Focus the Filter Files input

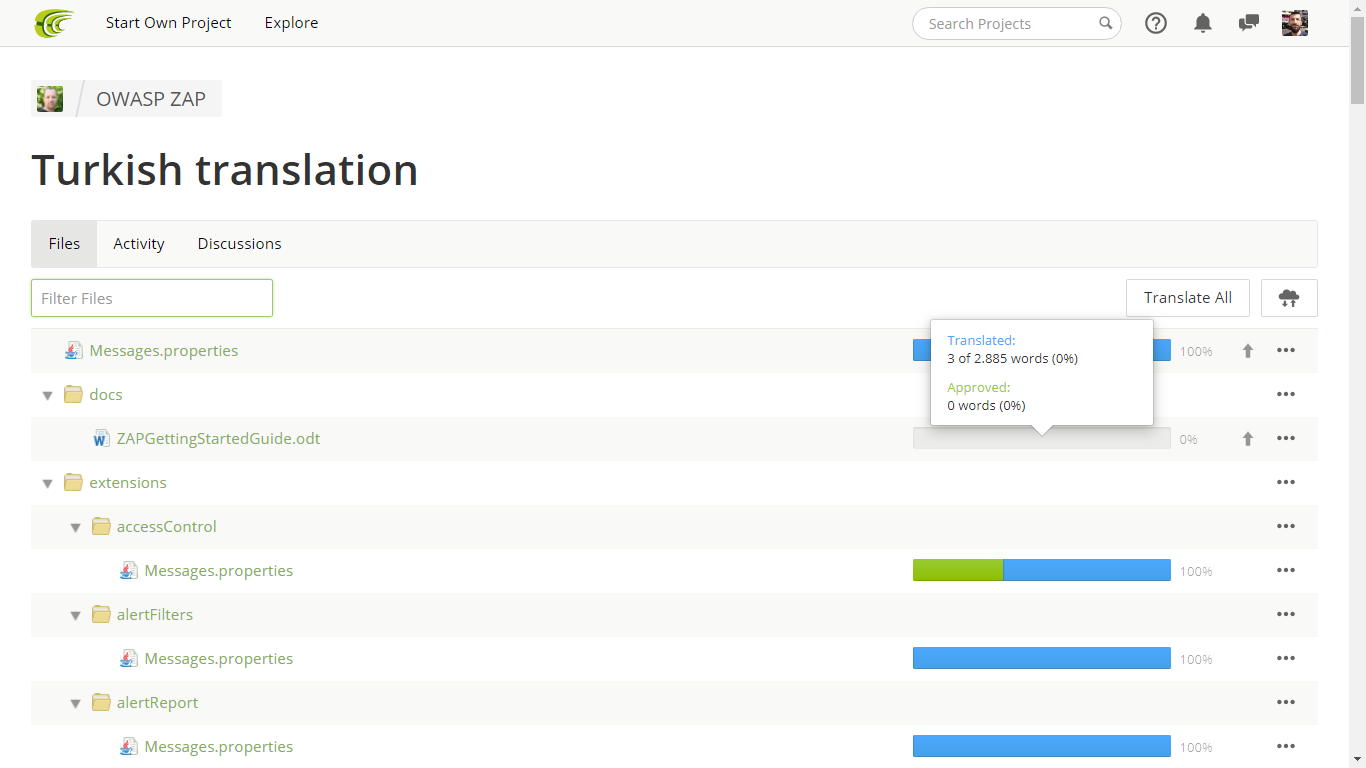[152, 298]
